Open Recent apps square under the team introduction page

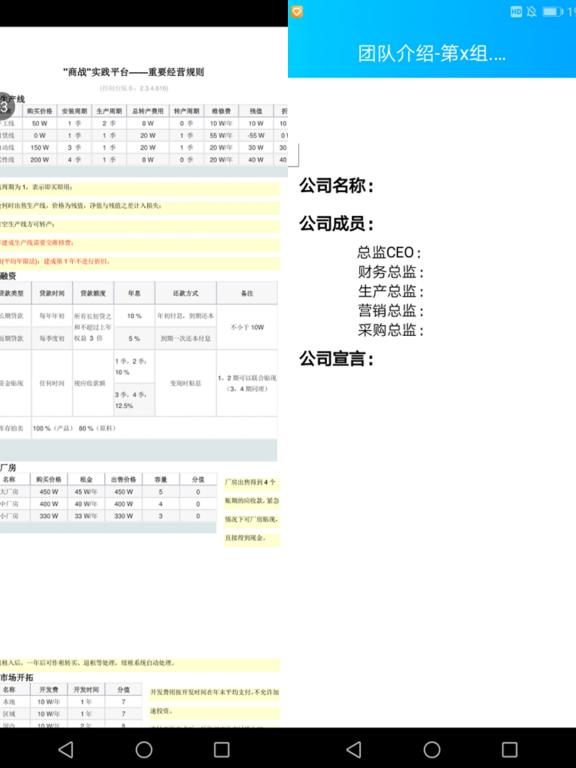[510, 749]
